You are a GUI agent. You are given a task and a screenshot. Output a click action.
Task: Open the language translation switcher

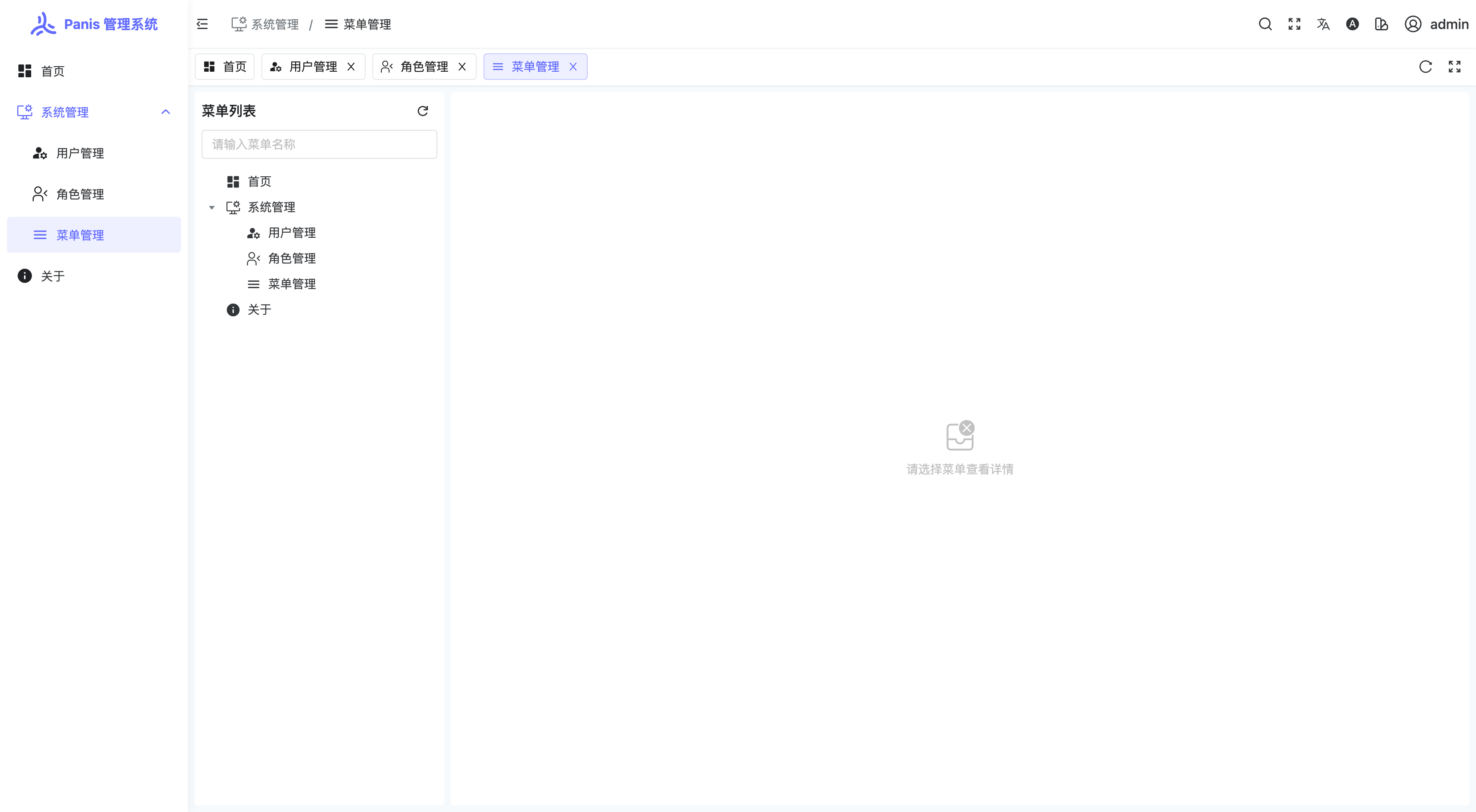[x=1323, y=24]
